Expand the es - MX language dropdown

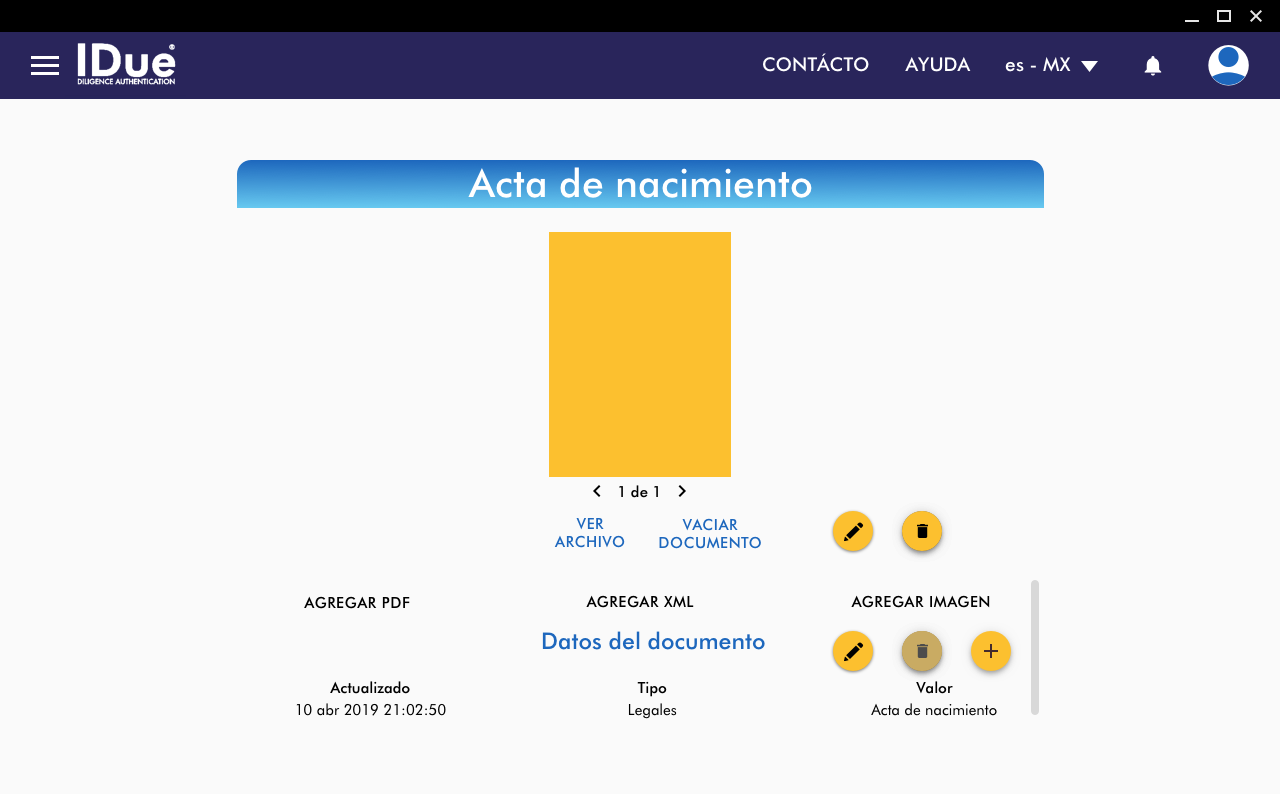[1051, 66]
